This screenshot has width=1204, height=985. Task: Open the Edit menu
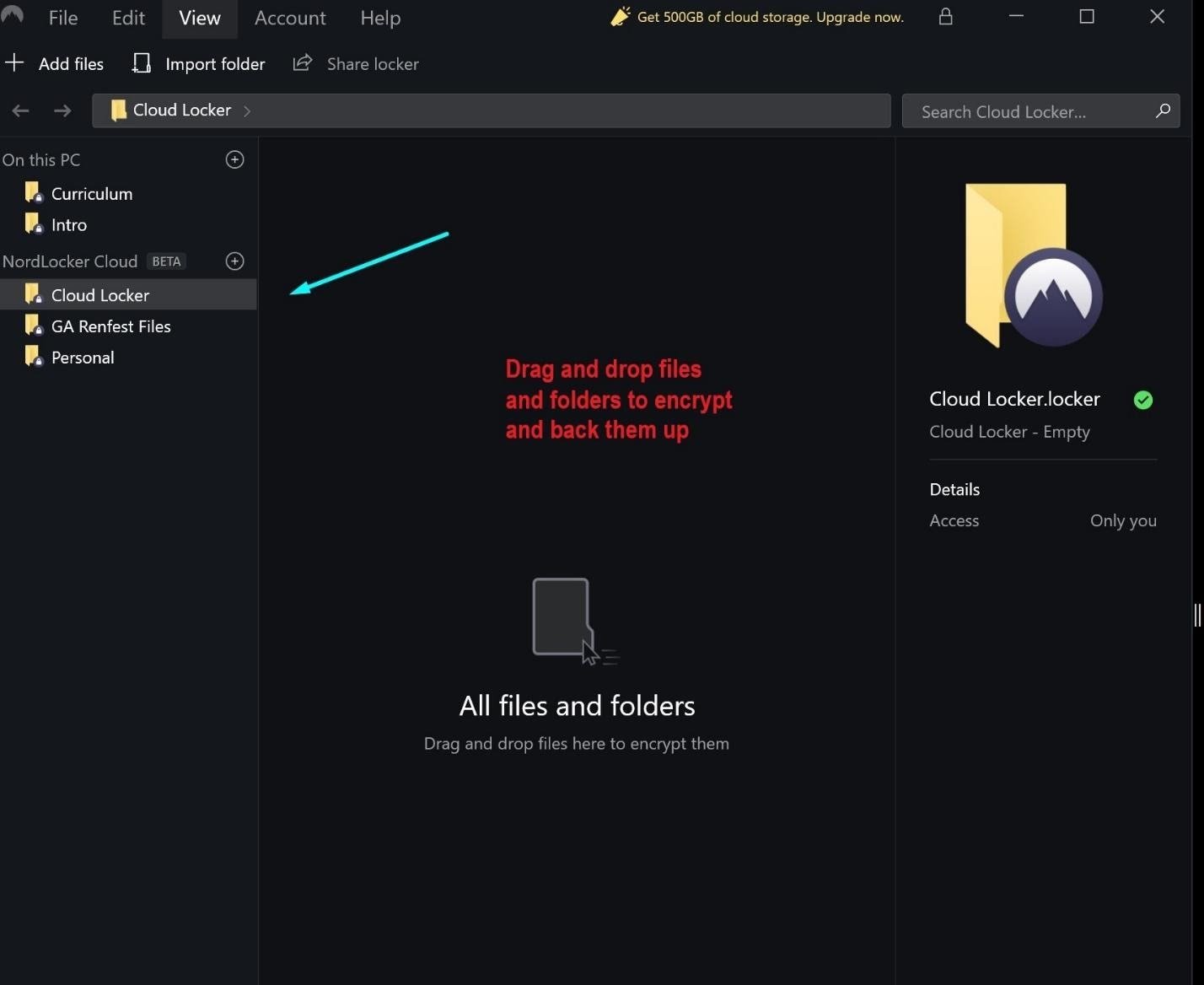(128, 18)
